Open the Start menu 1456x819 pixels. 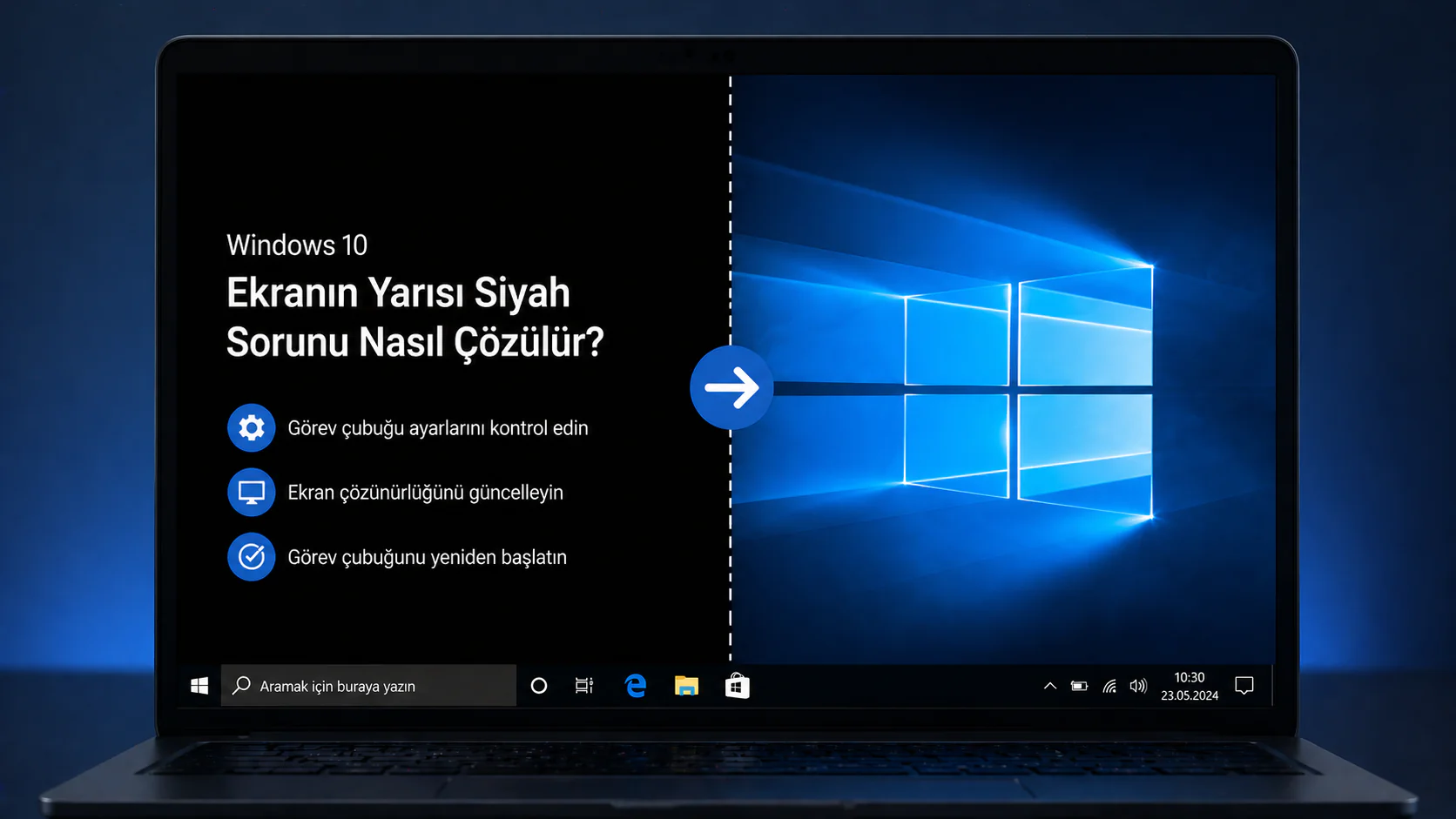pyautogui.click(x=199, y=685)
